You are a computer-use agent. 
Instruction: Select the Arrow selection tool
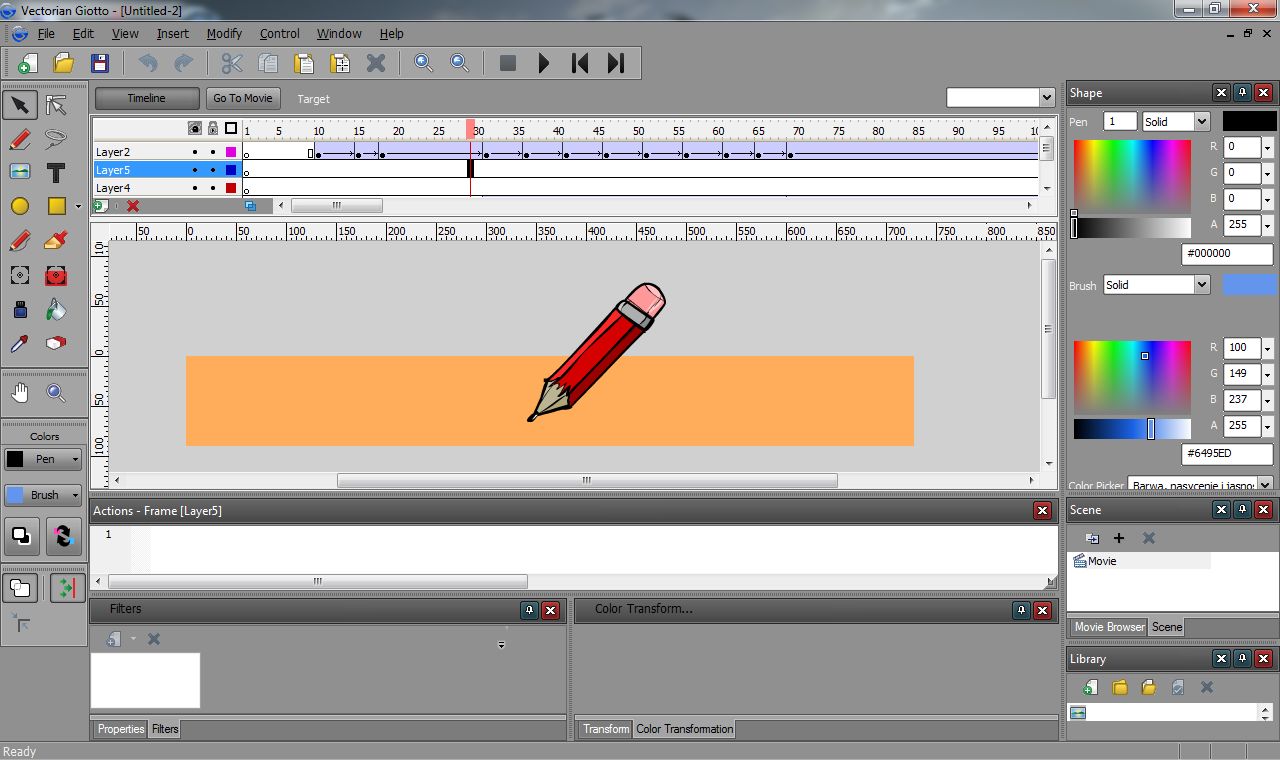click(20, 104)
